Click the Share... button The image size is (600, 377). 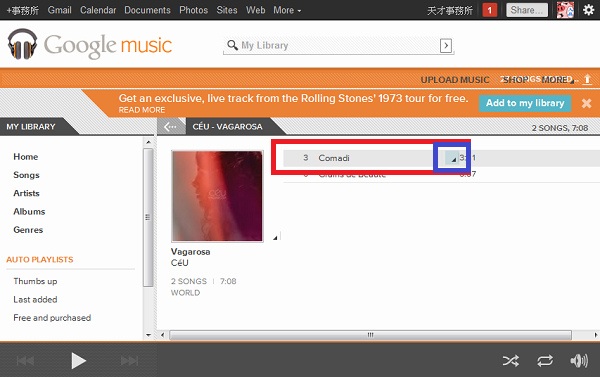click(527, 10)
